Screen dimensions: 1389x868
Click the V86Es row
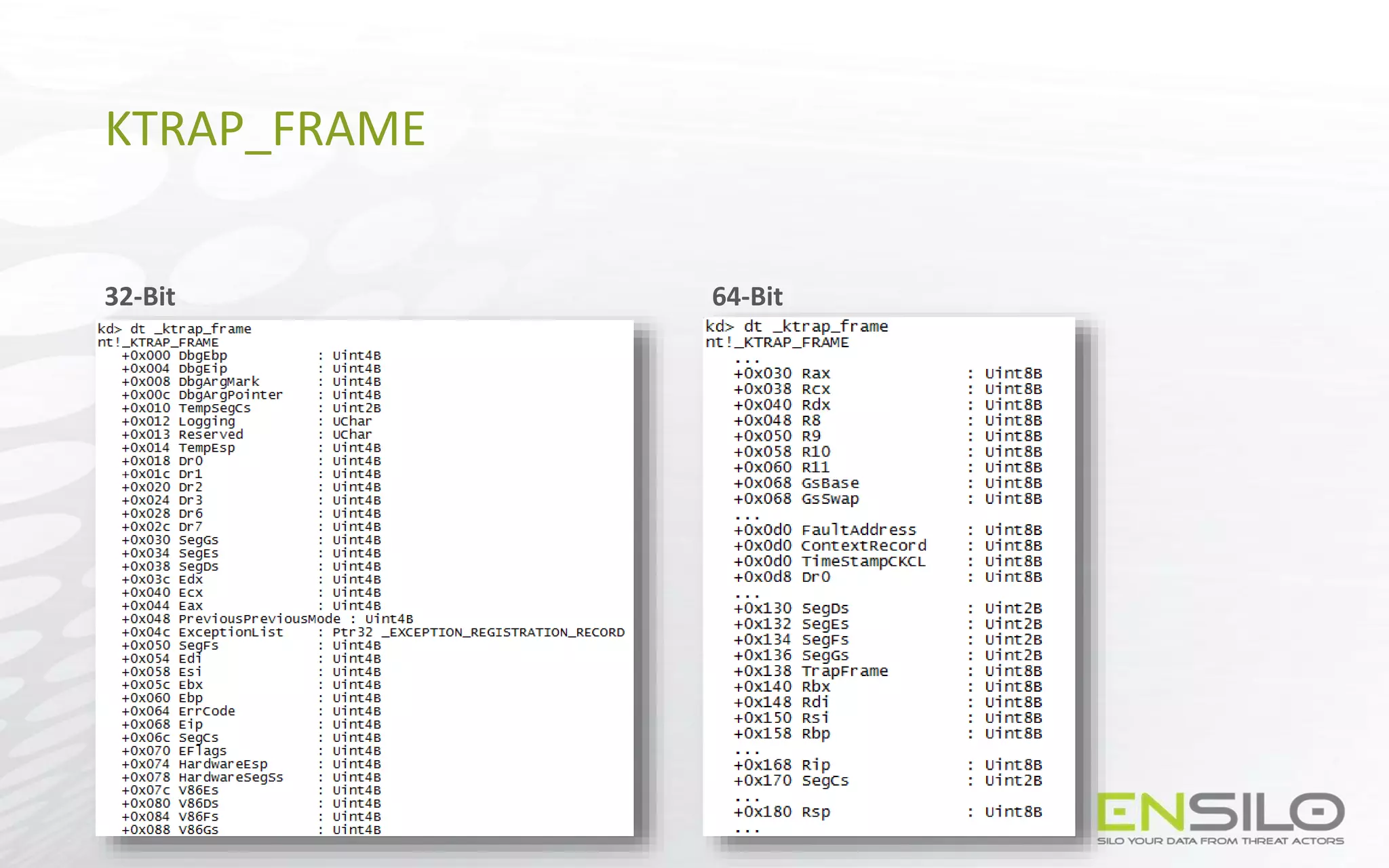(x=251, y=790)
